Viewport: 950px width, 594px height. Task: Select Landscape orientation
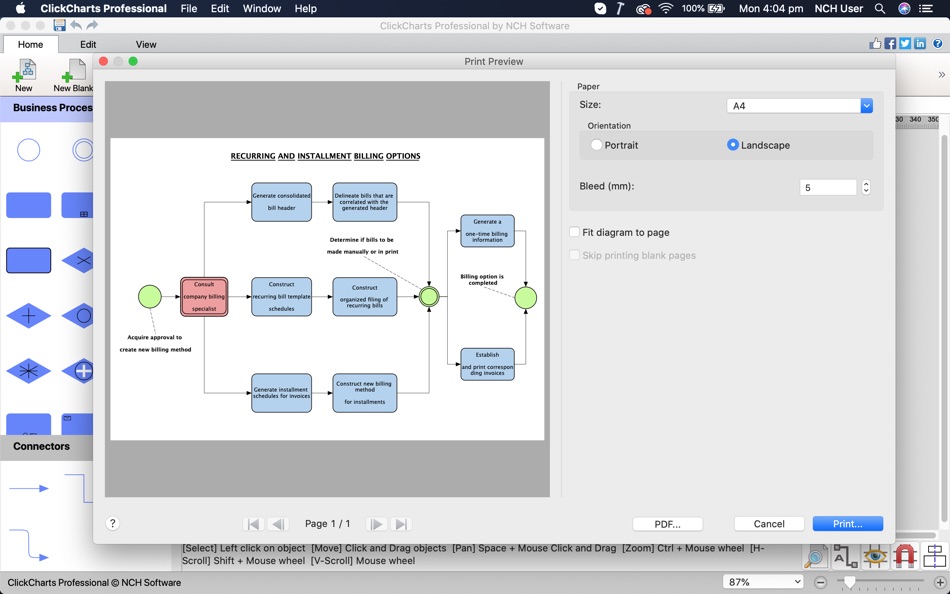point(759,145)
